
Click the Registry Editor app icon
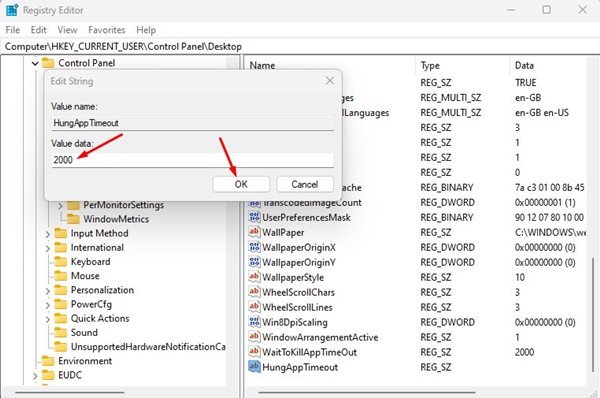click(11, 10)
